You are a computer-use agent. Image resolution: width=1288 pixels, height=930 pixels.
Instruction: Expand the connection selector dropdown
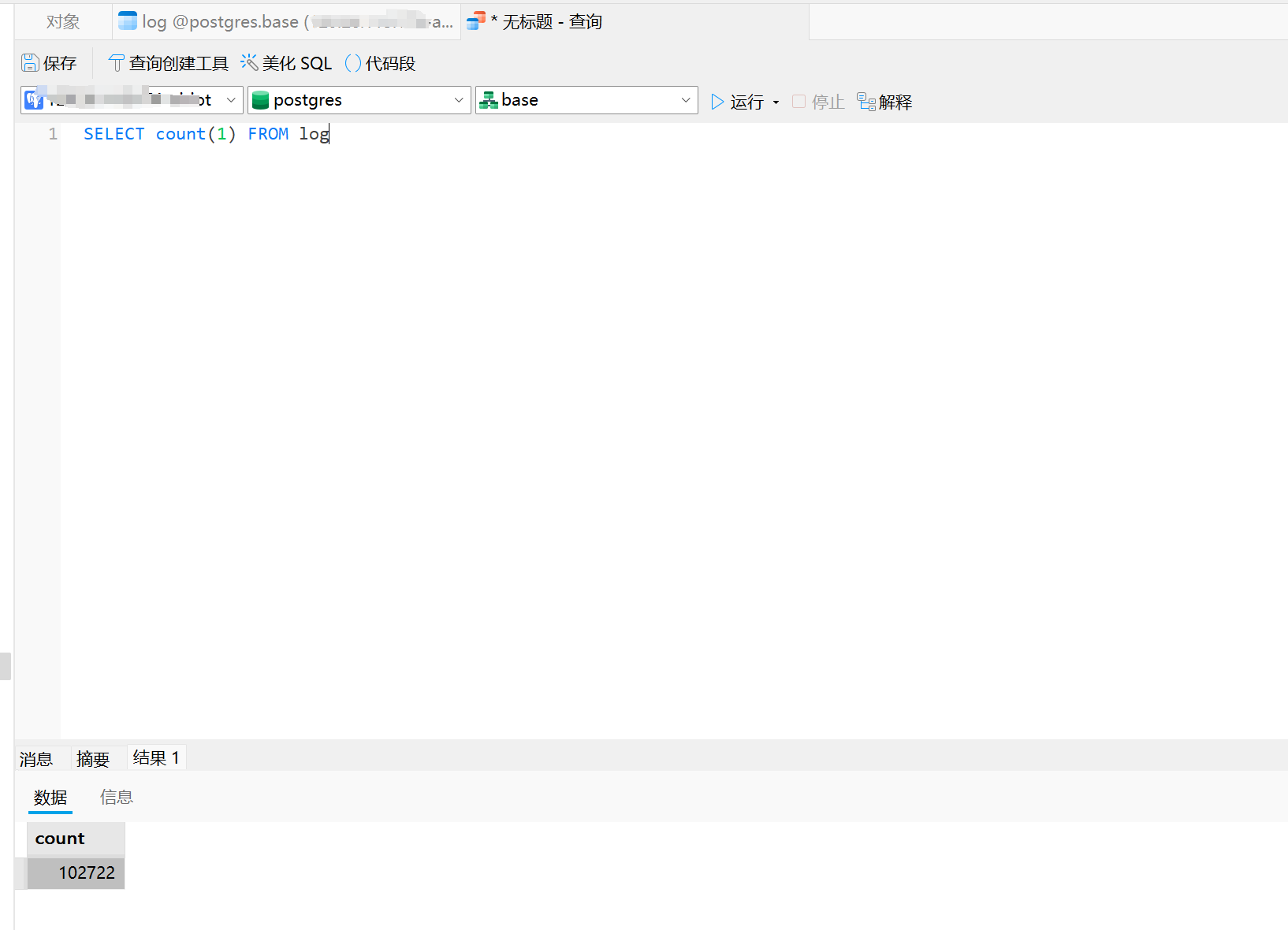231,100
